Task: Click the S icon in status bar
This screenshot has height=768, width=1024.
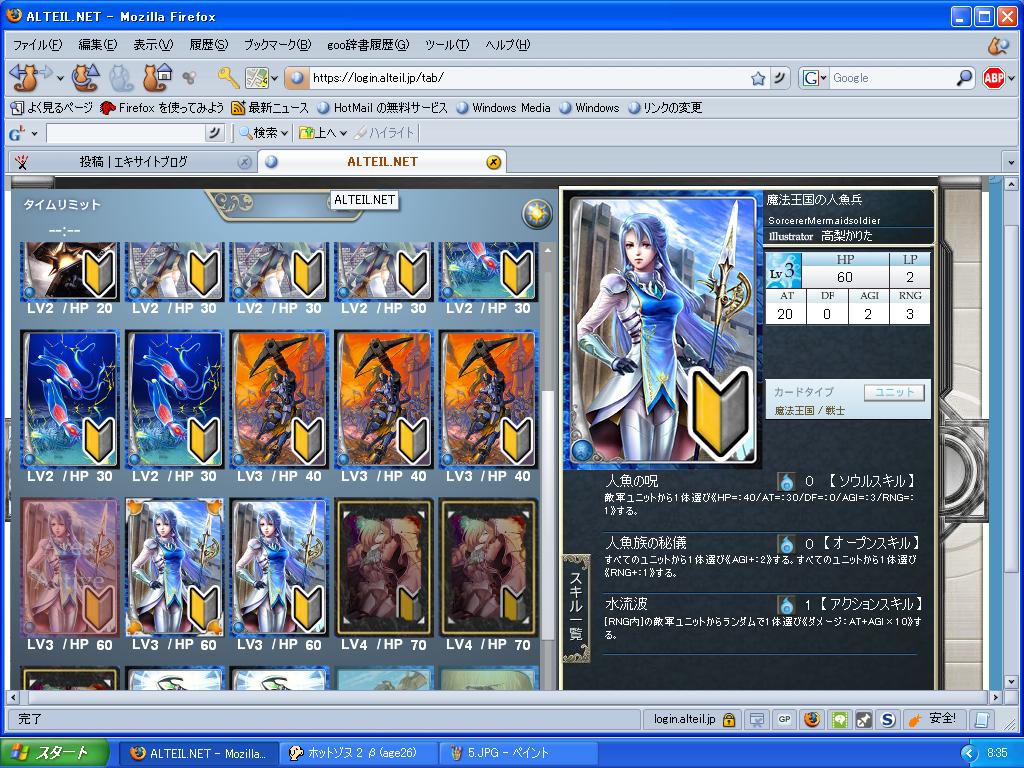Action: pyautogui.click(x=888, y=720)
